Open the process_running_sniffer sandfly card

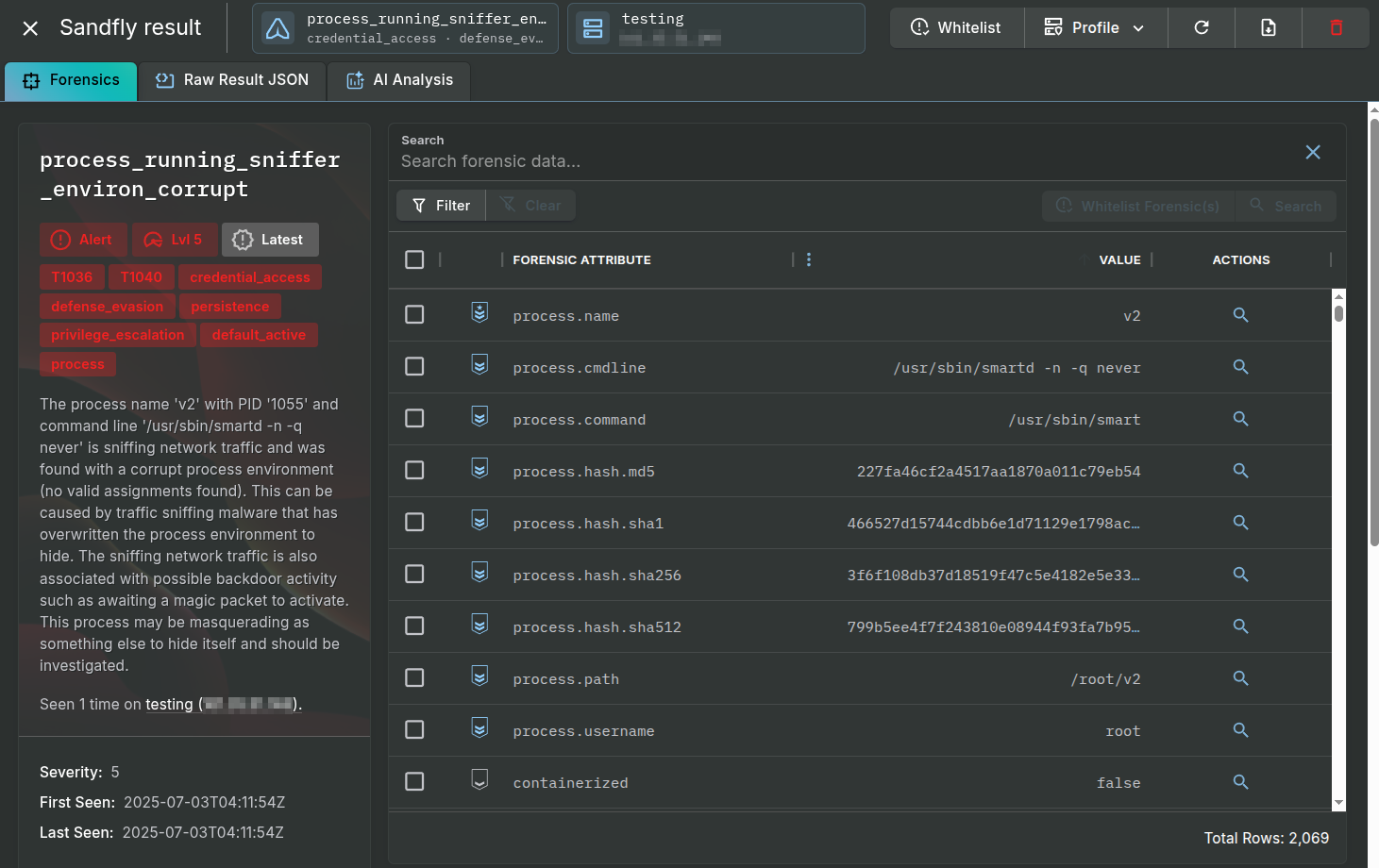click(x=405, y=28)
